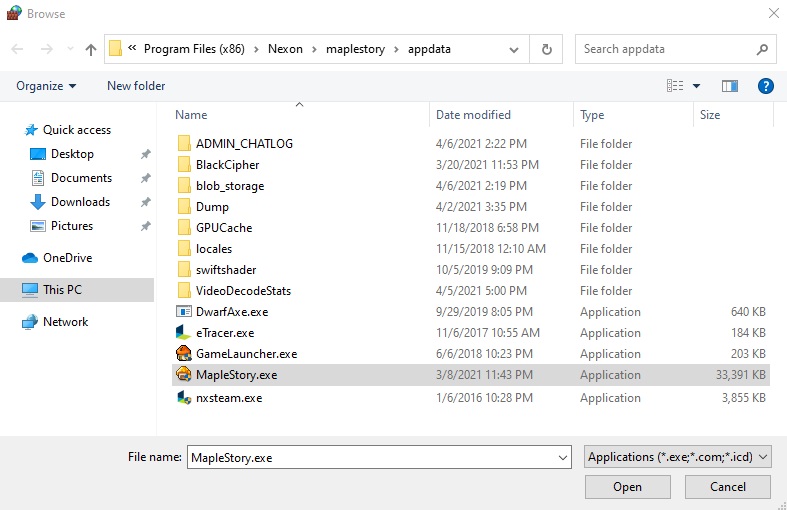This screenshot has width=787, height=510.
Task: Navigate to Nexon breadcrumb
Action: [285, 49]
